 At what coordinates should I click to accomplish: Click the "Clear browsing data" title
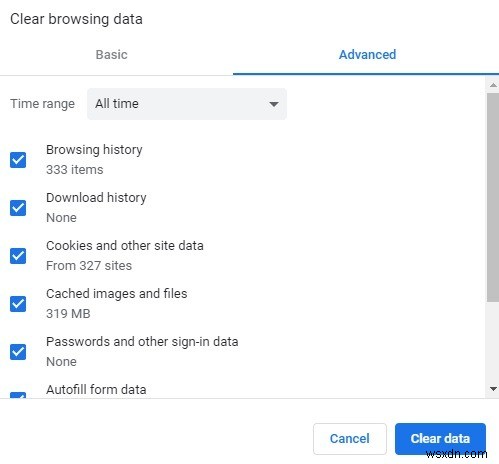point(76,19)
